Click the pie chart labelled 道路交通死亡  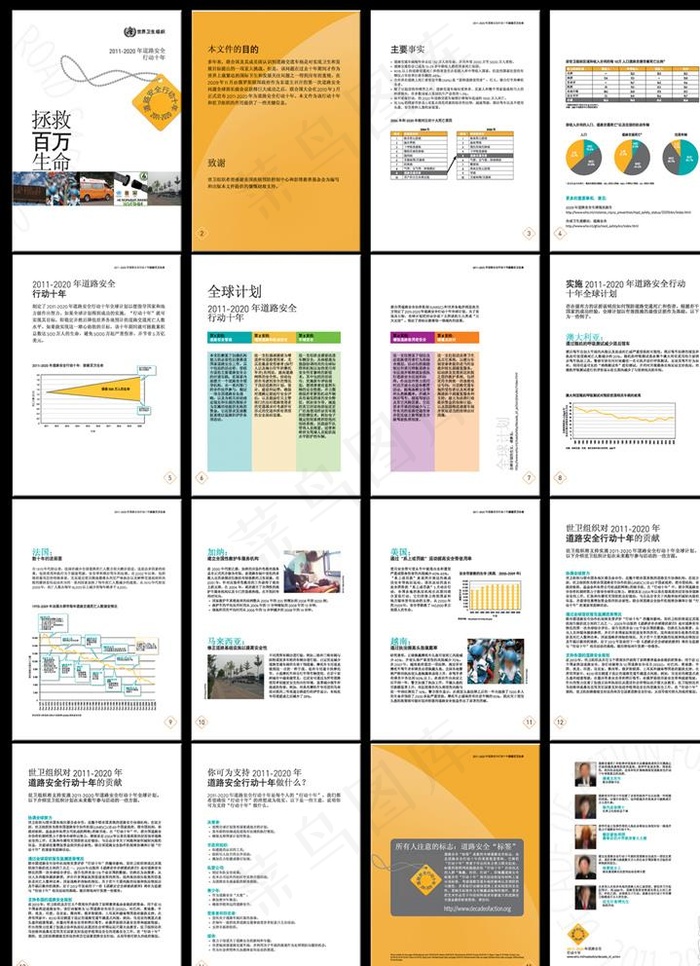(632, 156)
